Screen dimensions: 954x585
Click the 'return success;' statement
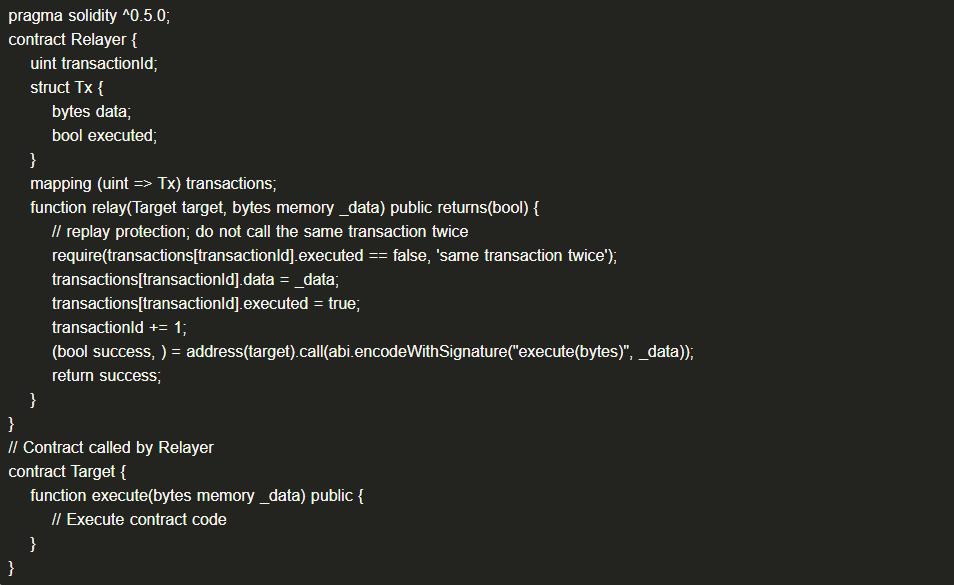click(106, 376)
